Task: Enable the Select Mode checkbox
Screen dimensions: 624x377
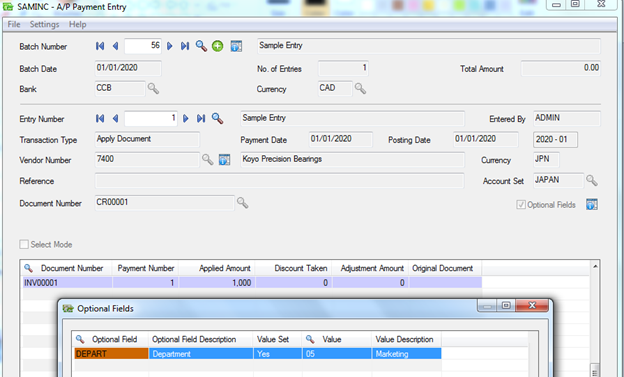Action: 24,244
